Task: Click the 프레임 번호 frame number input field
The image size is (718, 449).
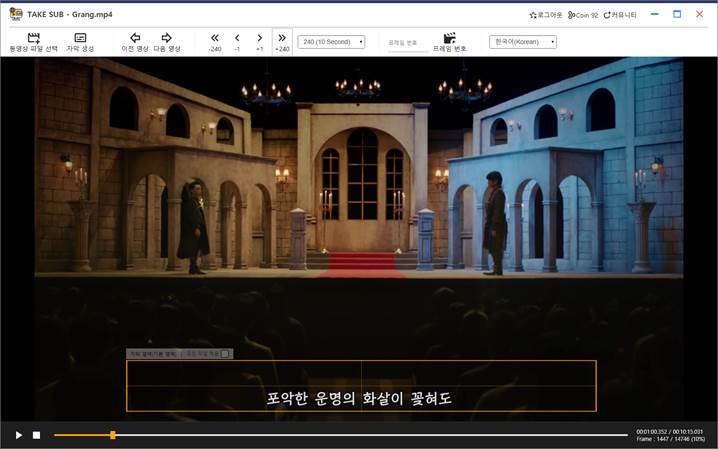Action: [x=408, y=43]
